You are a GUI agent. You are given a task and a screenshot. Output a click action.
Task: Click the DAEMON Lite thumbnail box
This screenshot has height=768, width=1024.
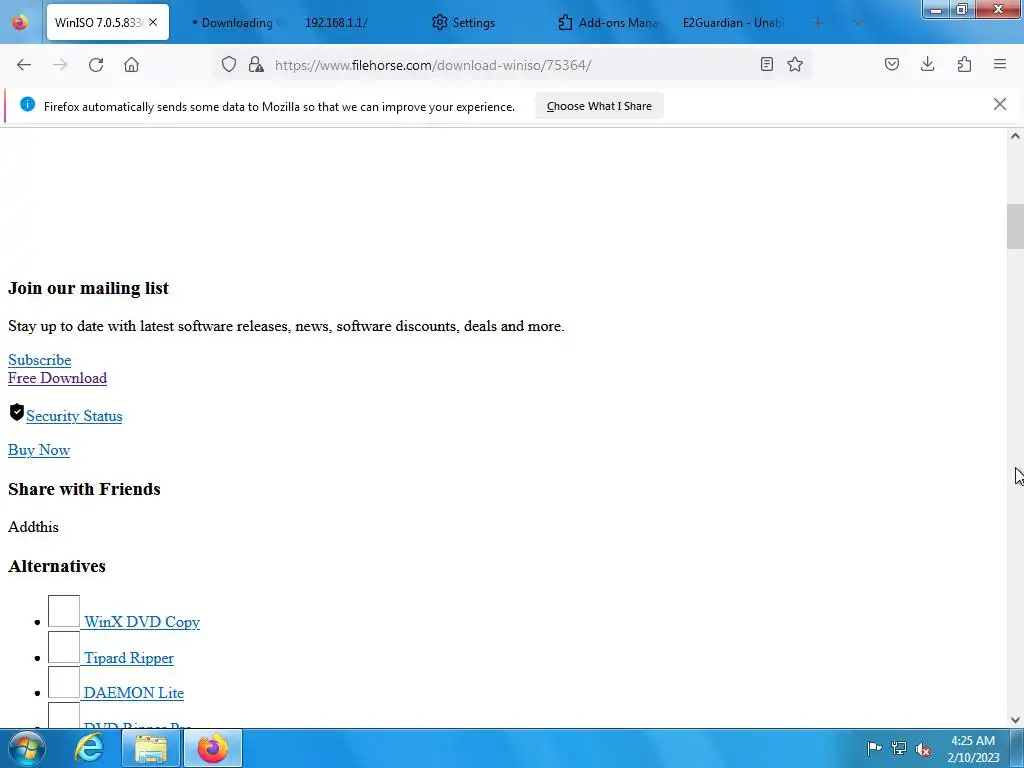[x=64, y=682]
